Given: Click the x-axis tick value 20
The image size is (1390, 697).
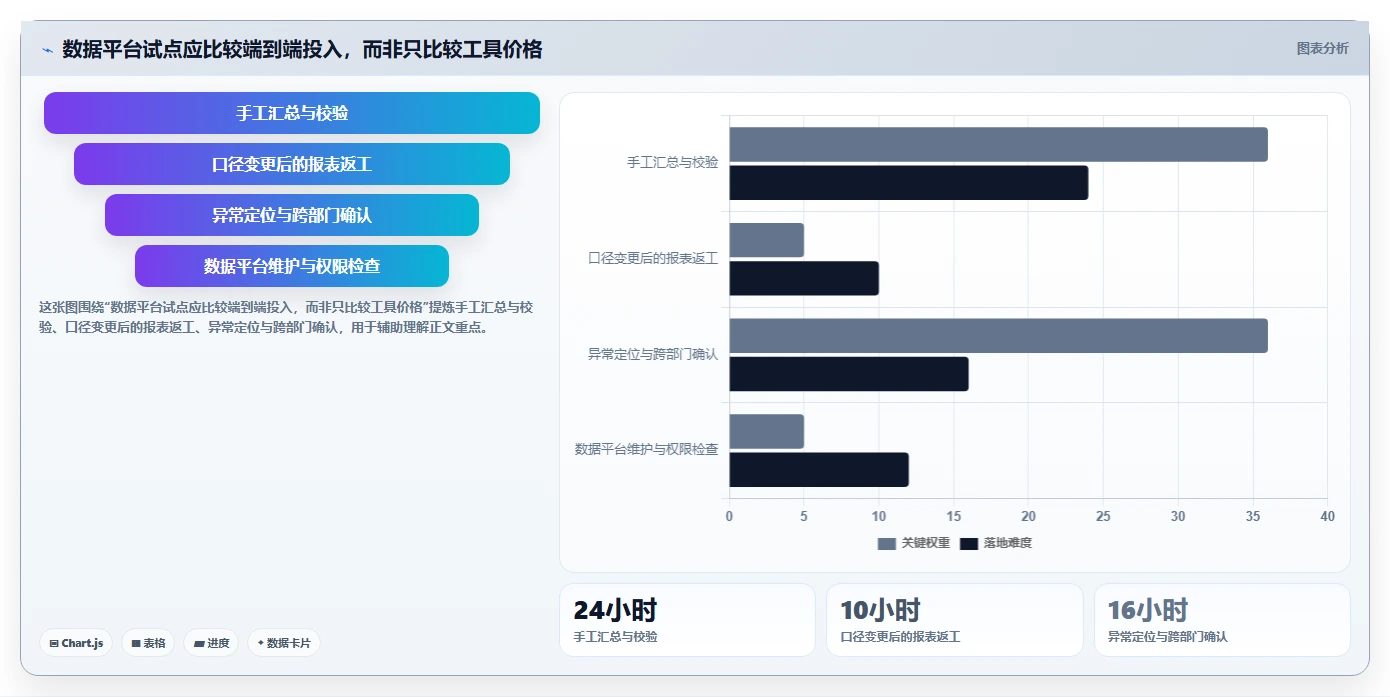Looking at the screenshot, I should [1028, 516].
